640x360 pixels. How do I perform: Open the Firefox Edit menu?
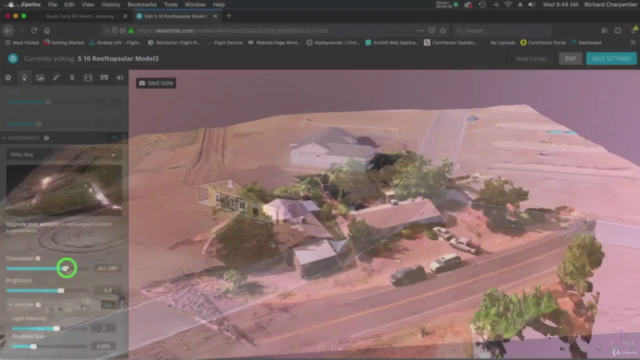69,4
